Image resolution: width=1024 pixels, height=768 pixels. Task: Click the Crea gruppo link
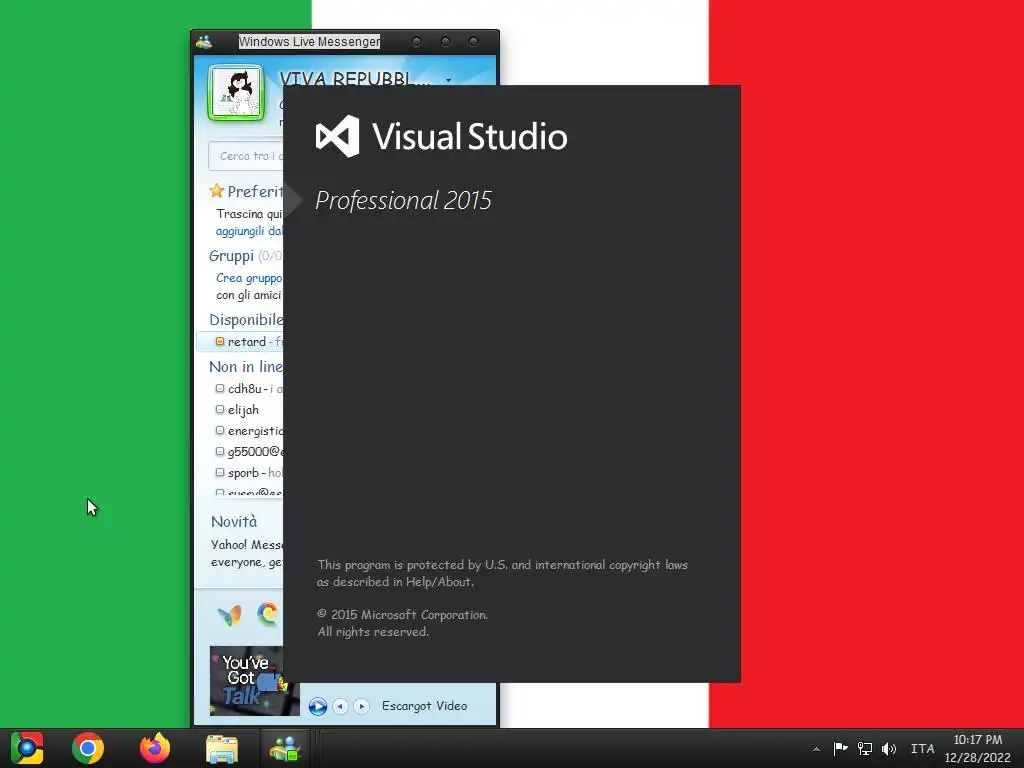coord(249,278)
